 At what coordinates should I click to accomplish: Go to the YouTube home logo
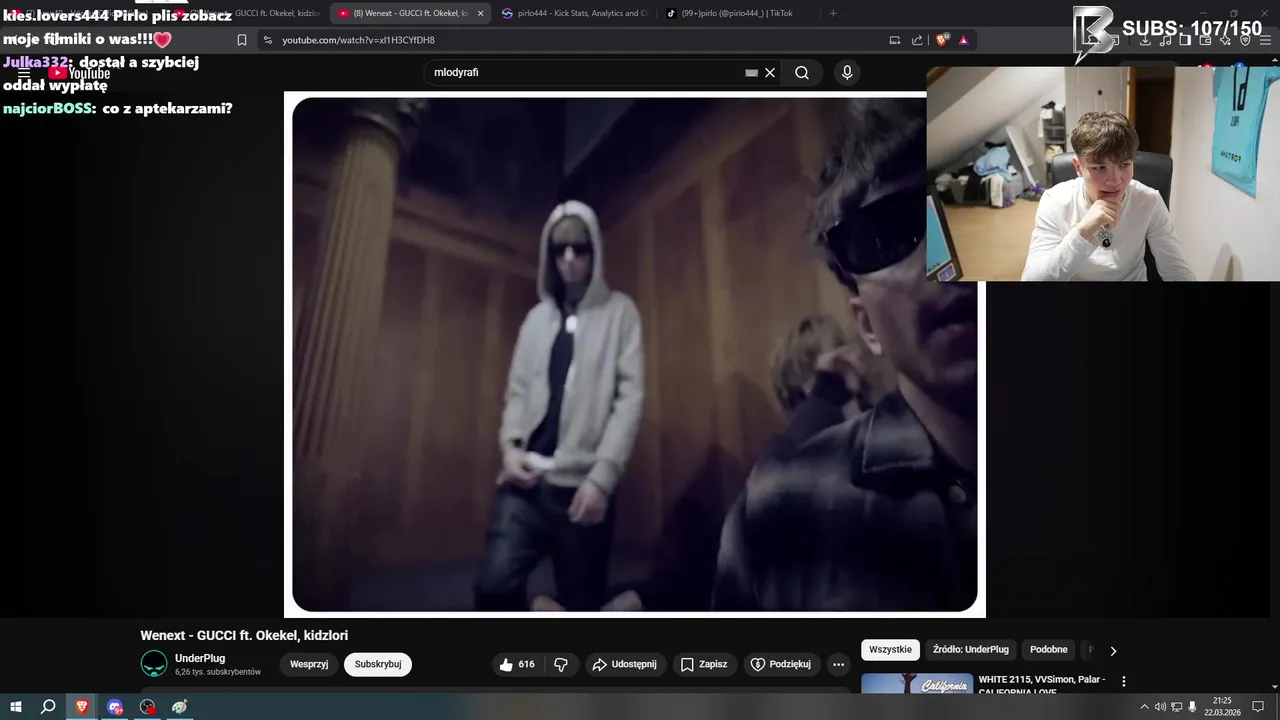(x=80, y=73)
